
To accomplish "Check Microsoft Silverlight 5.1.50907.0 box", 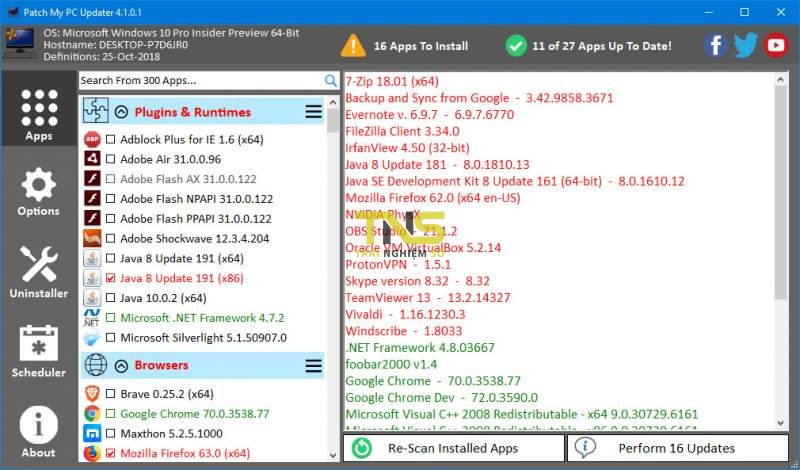I will coord(110,337).
